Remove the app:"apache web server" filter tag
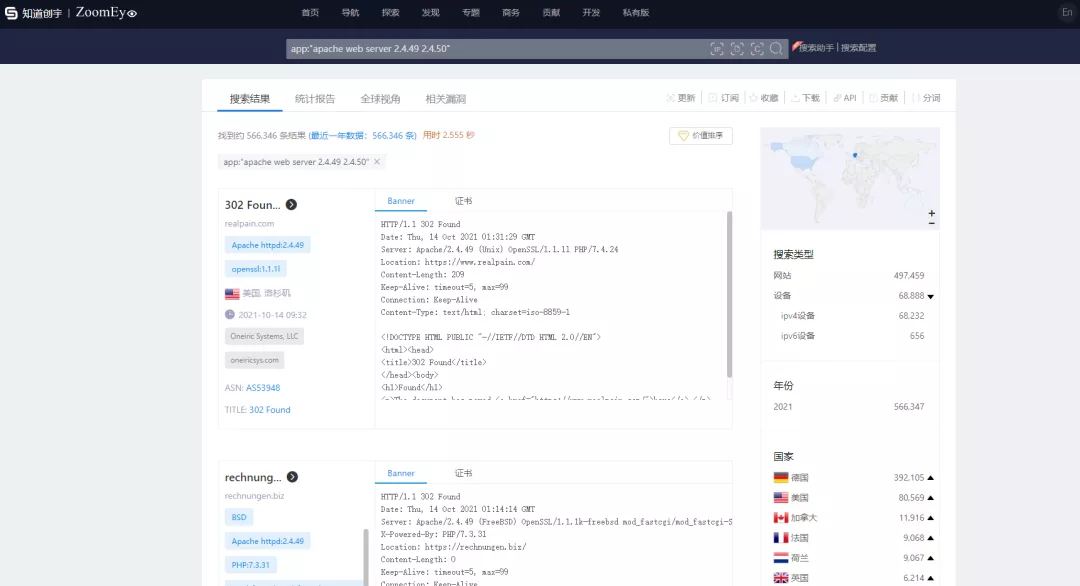The height and width of the screenshot is (586, 1080). coord(377,161)
